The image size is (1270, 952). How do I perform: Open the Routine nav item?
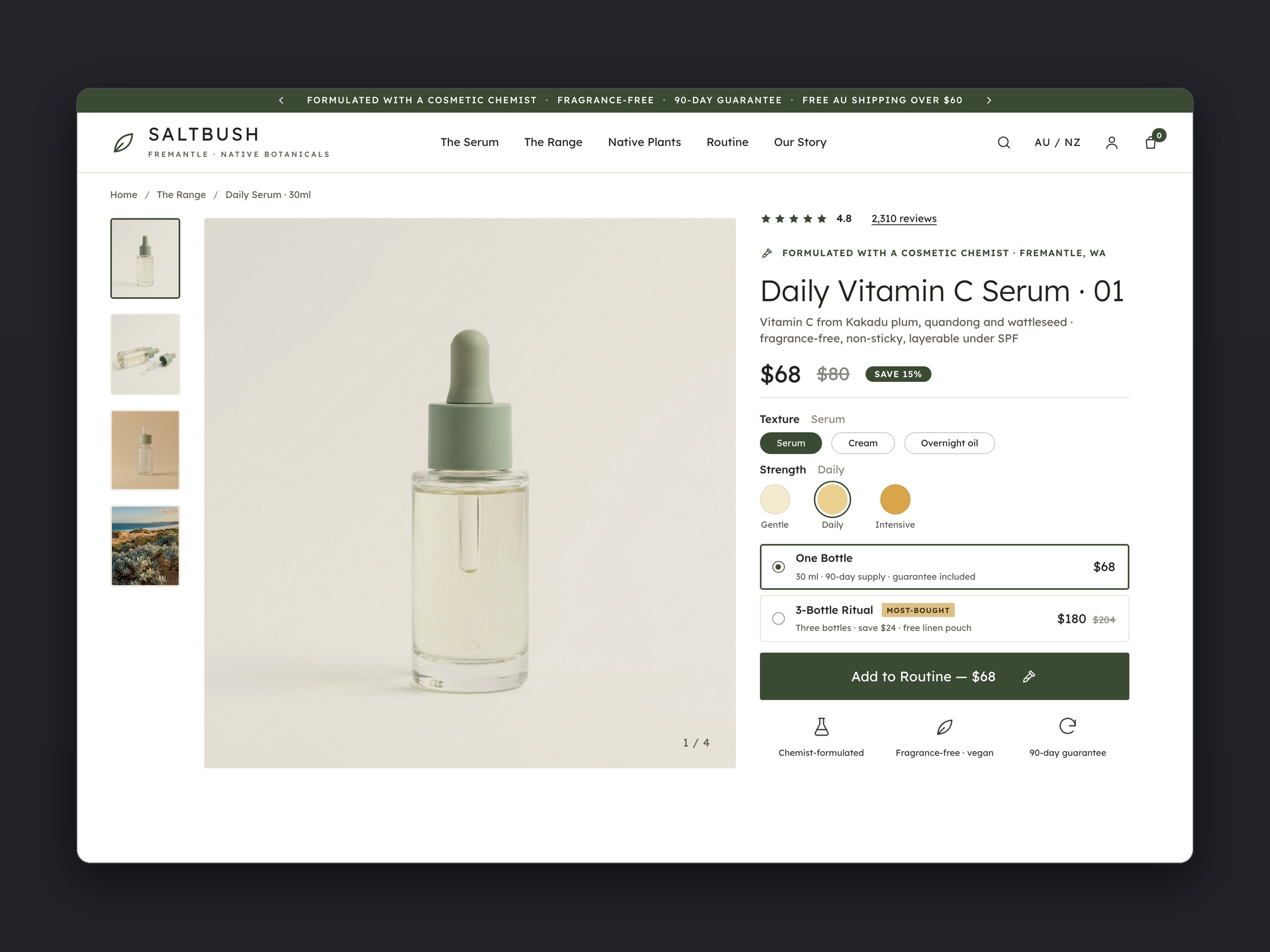pos(727,142)
